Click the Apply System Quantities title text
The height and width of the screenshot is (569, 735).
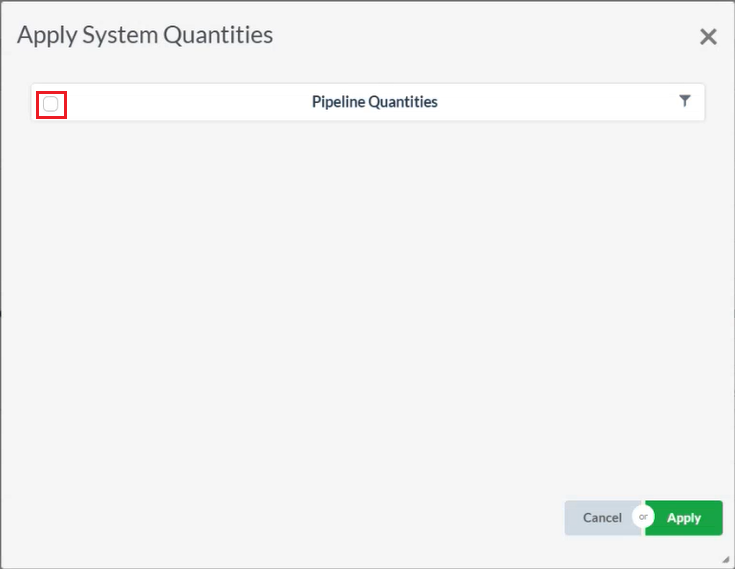tap(145, 35)
